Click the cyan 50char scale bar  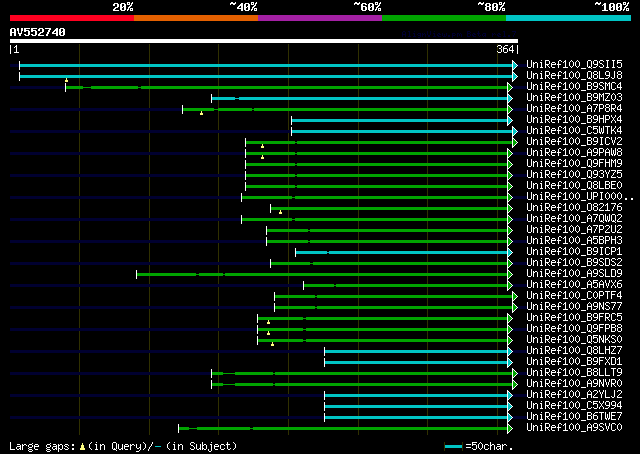point(453,447)
